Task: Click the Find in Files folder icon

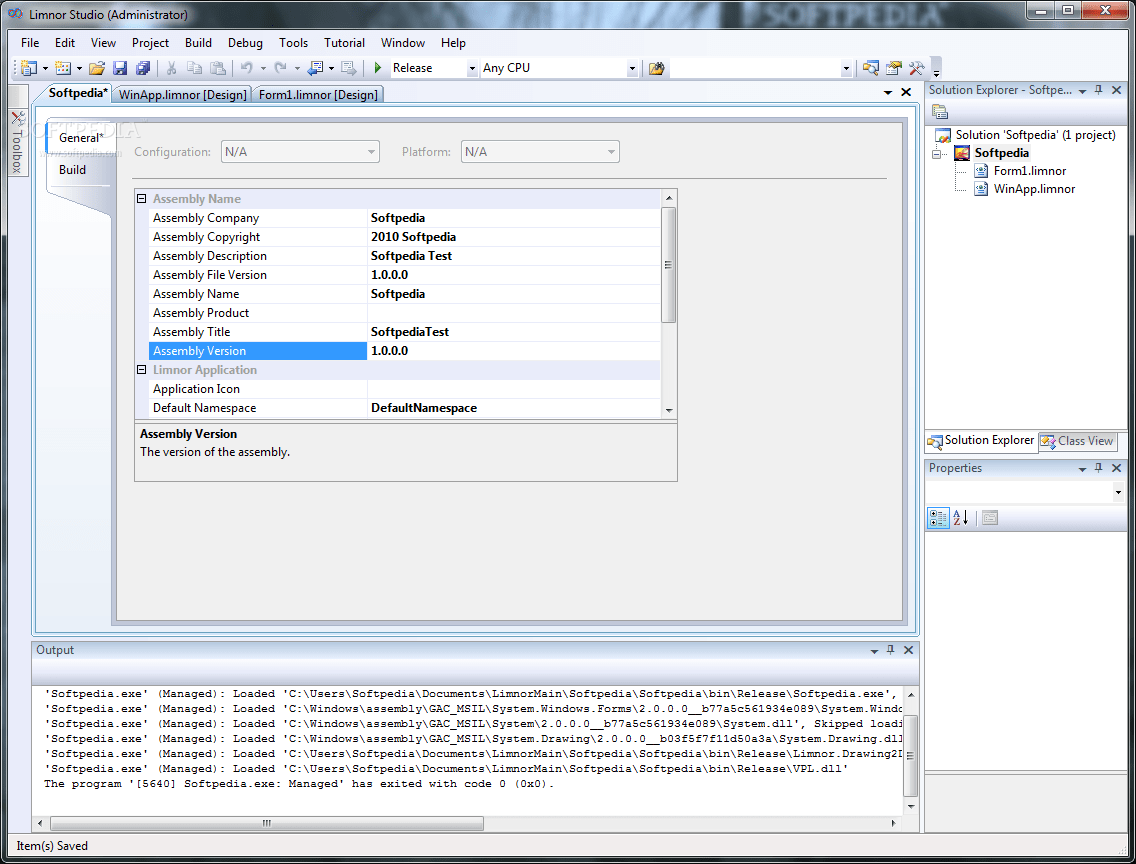Action: pos(656,68)
